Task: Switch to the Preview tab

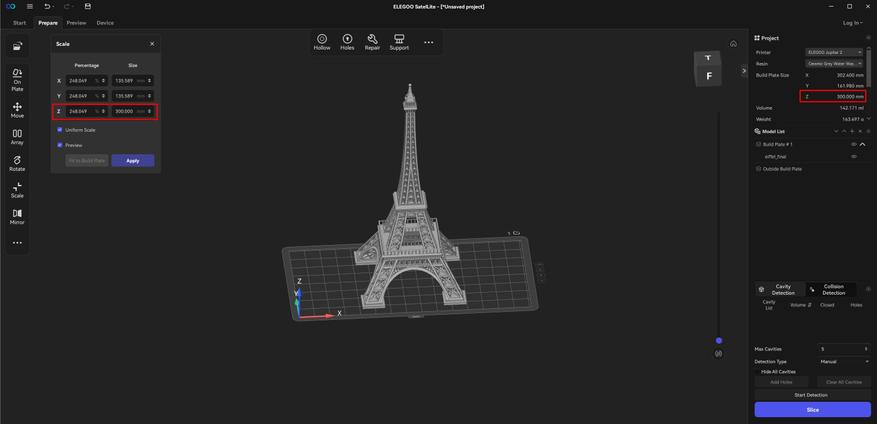Action: (77, 23)
